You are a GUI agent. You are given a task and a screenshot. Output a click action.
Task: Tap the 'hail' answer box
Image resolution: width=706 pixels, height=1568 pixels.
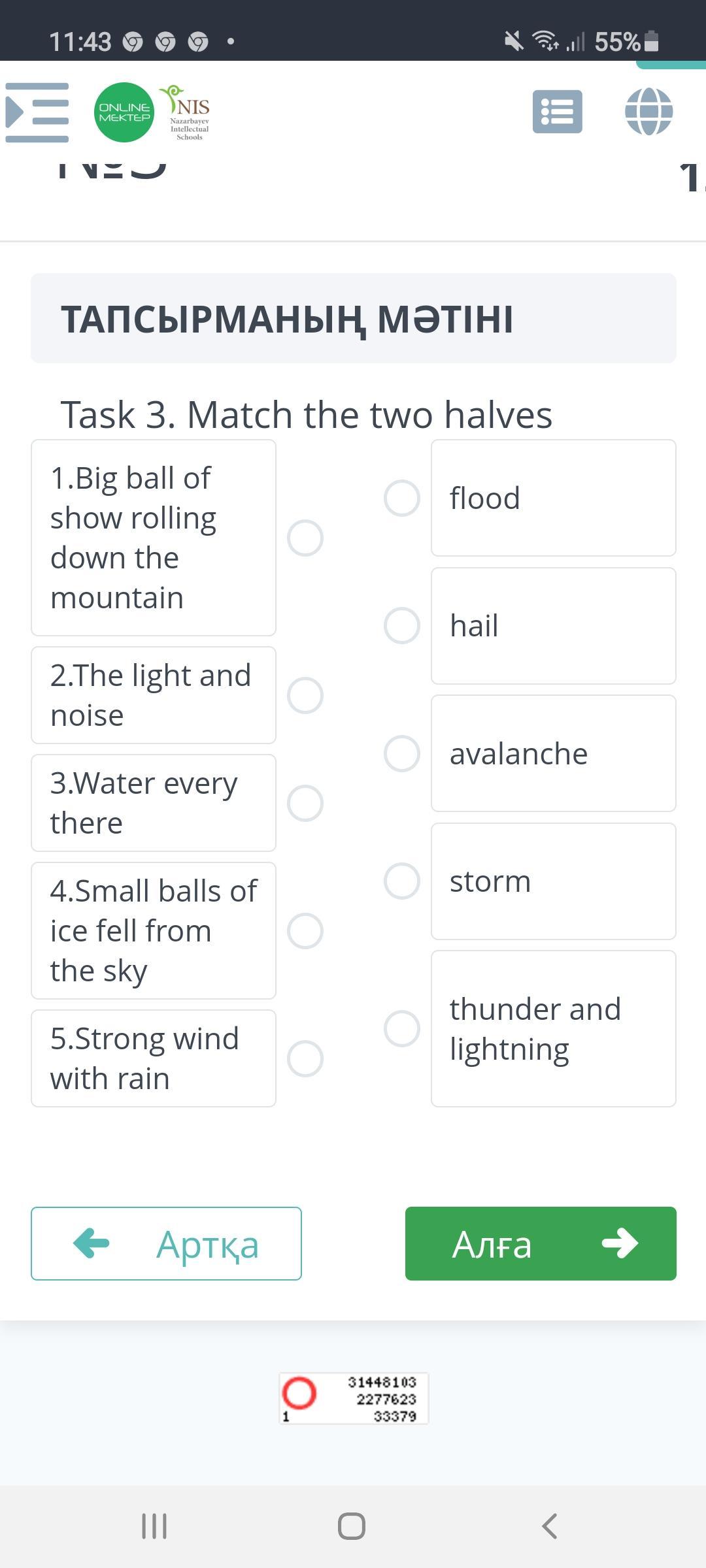(x=553, y=626)
